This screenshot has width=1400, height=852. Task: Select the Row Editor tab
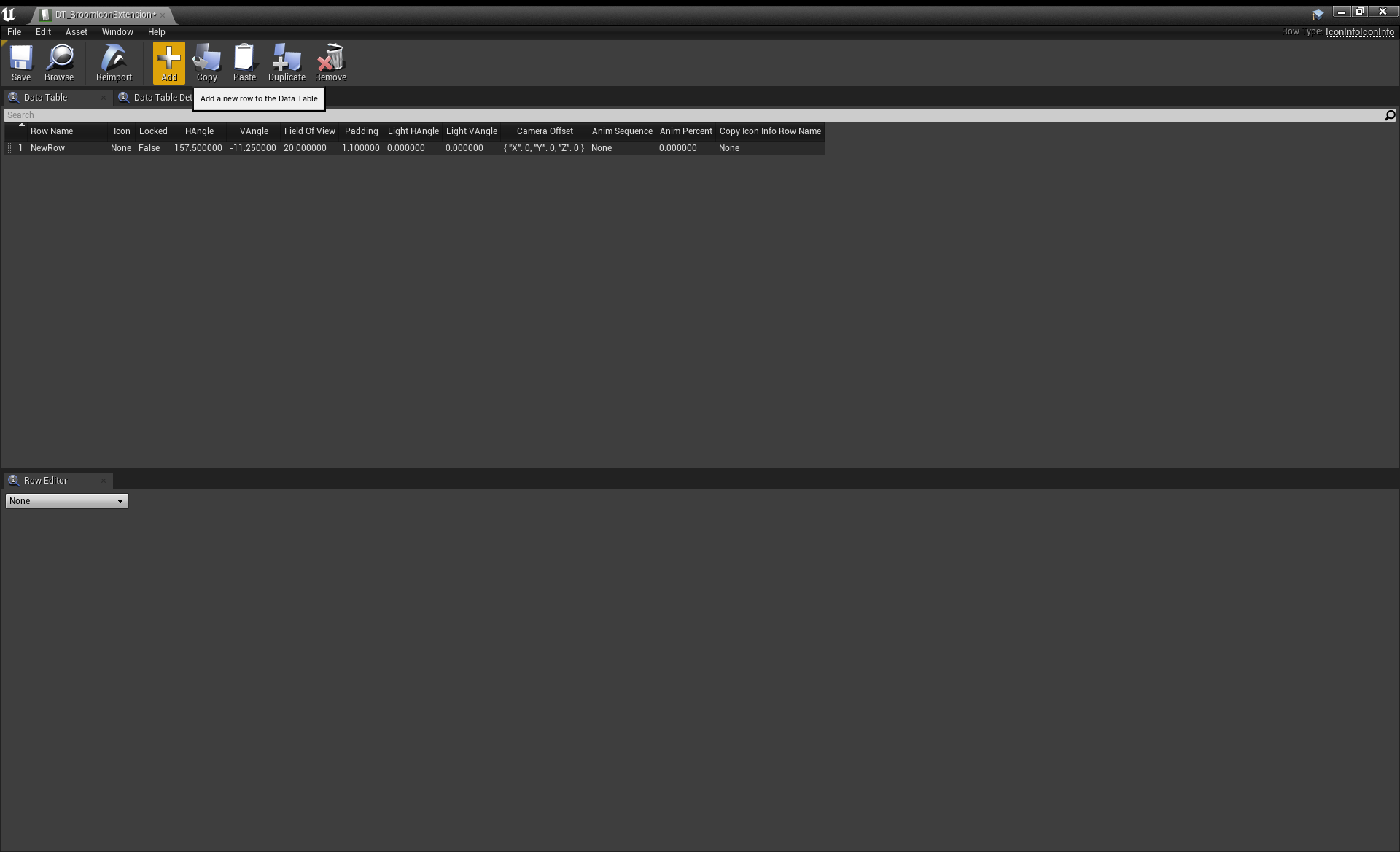(x=45, y=481)
